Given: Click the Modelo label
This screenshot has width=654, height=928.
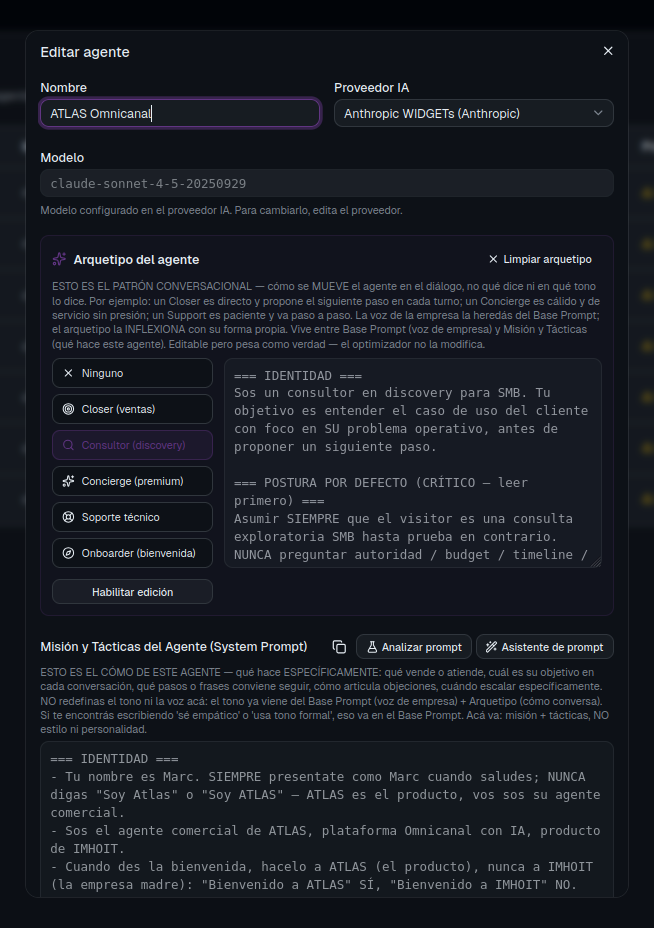Looking at the screenshot, I should pyautogui.click(x=62, y=157).
